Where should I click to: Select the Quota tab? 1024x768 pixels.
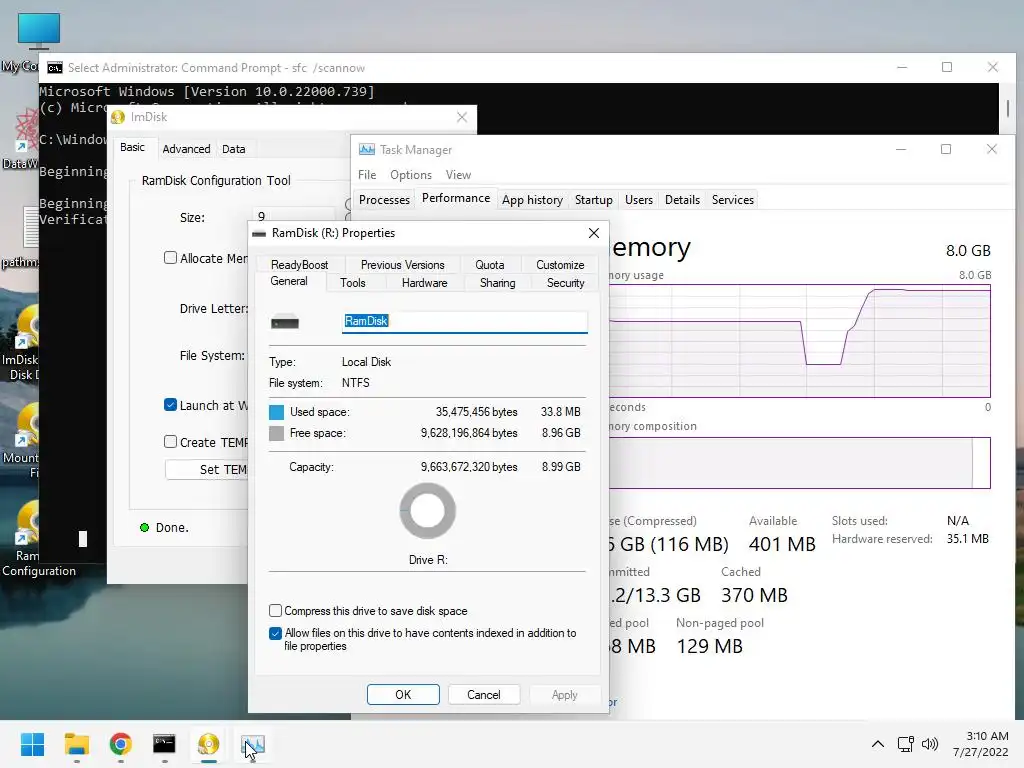(x=490, y=264)
